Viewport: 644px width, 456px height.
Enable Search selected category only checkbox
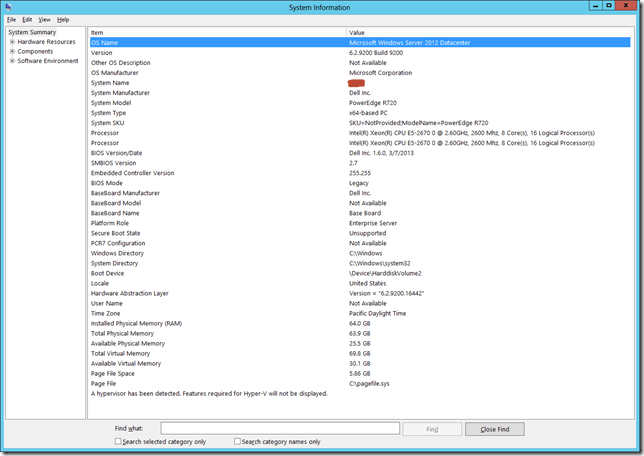click(118, 441)
